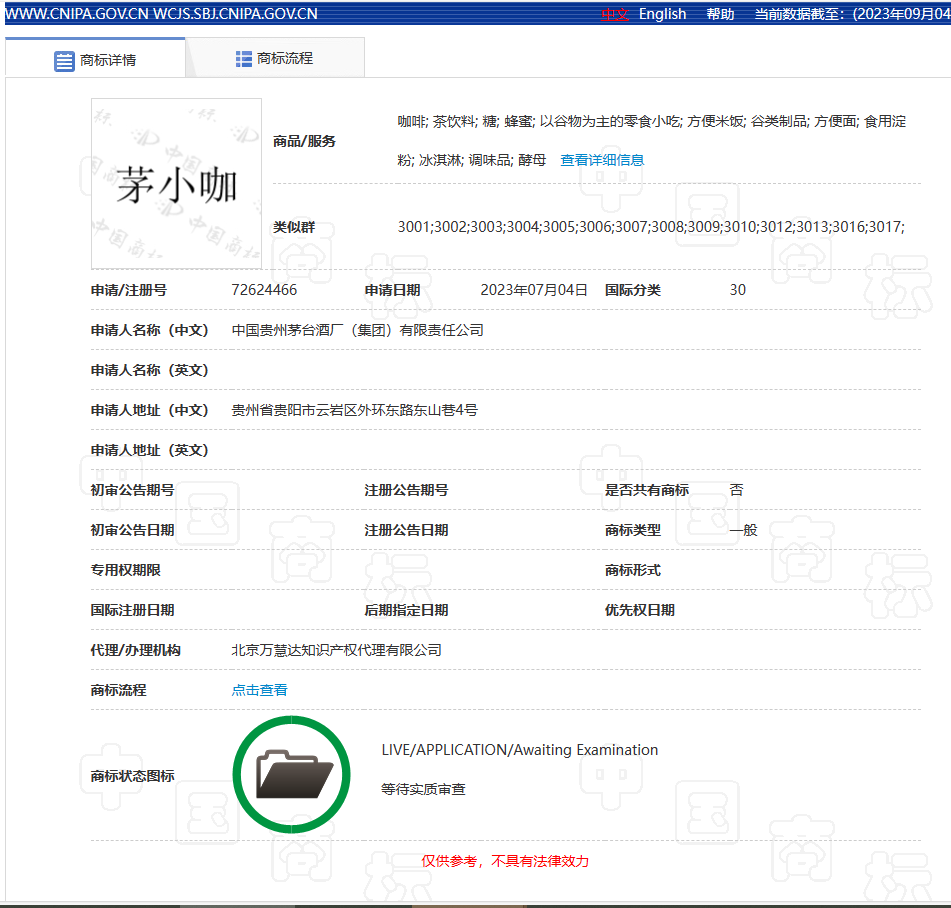This screenshot has height=908, width=951.
Task: Open the 查看详细信息 link
Action: (602, 160)
